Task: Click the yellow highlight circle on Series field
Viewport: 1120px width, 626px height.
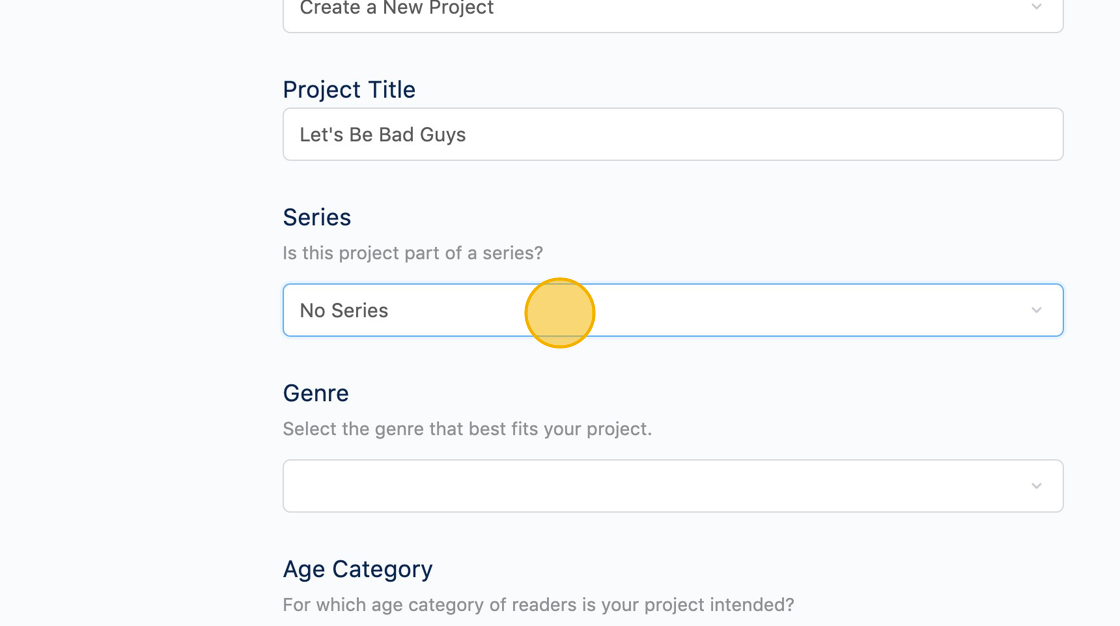Action: pos(560,313)
